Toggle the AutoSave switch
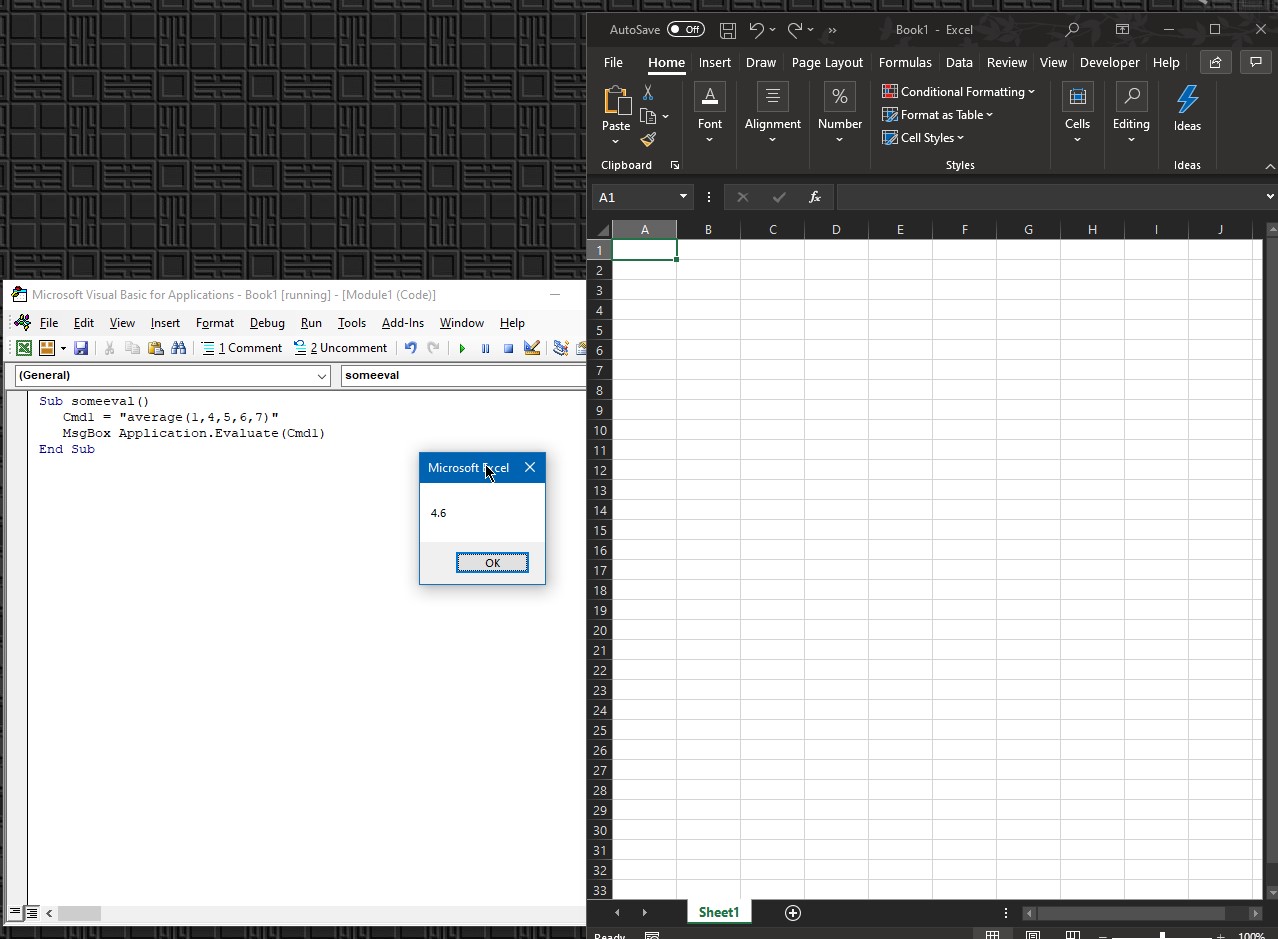 (x=685, y=30)
